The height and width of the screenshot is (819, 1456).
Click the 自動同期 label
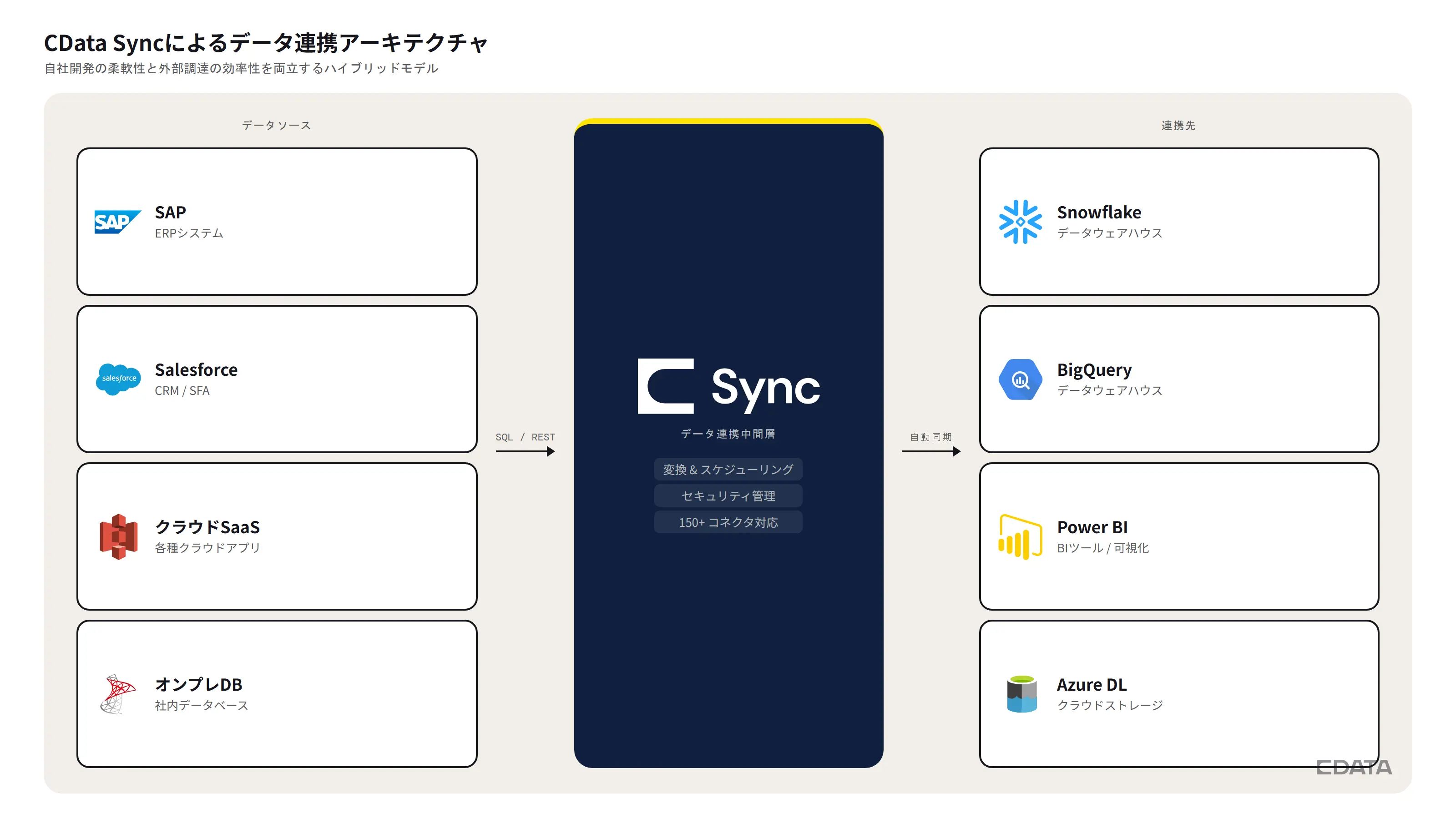(931, 437)
